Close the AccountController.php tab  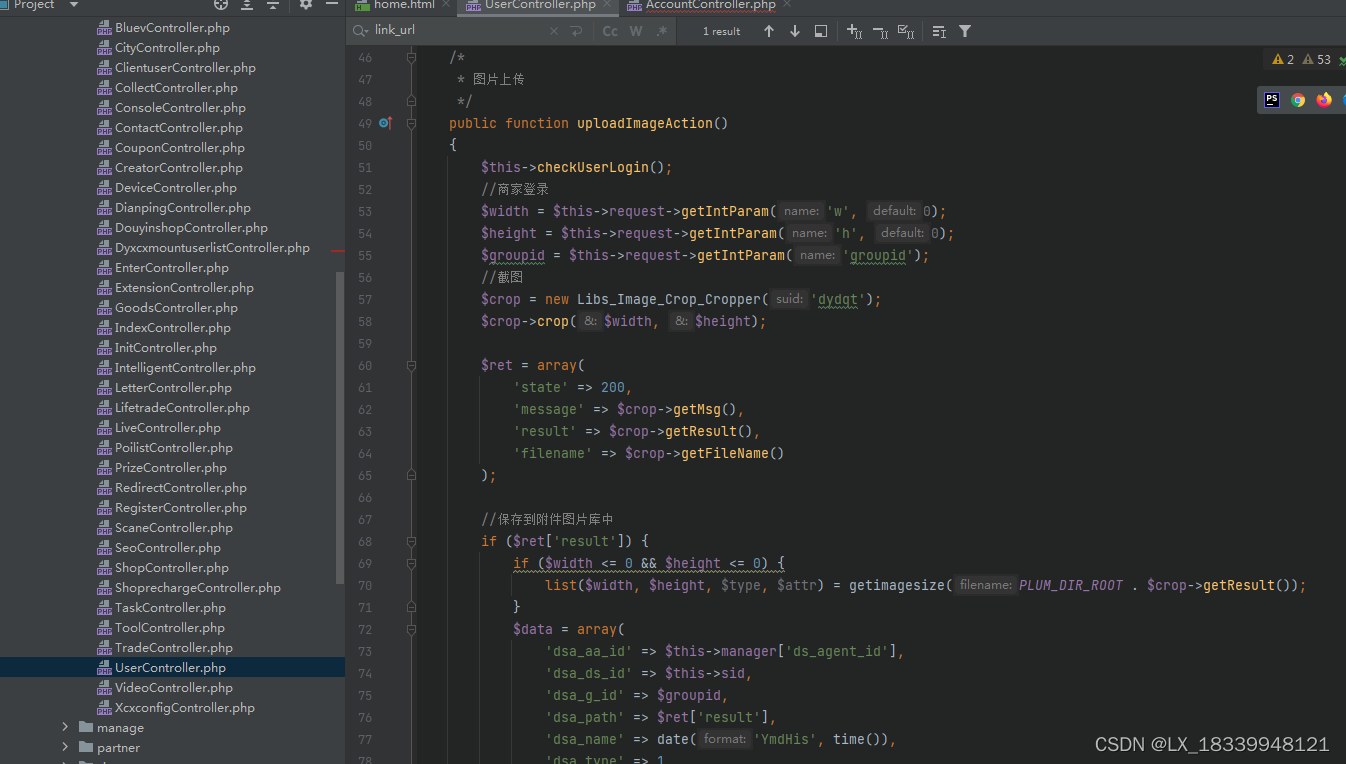tap(788, 5)
